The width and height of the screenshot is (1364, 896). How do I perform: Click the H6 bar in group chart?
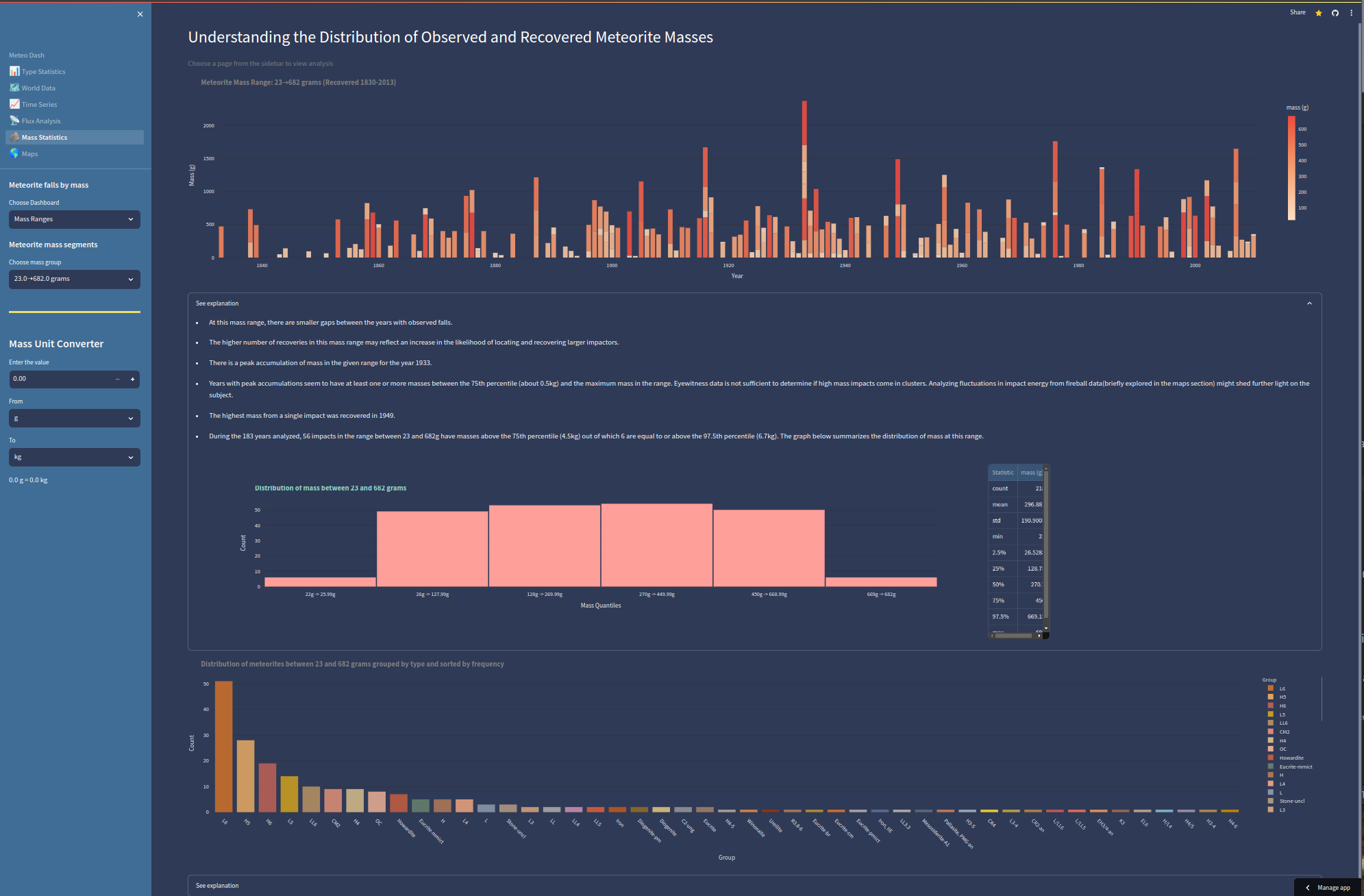267,788
